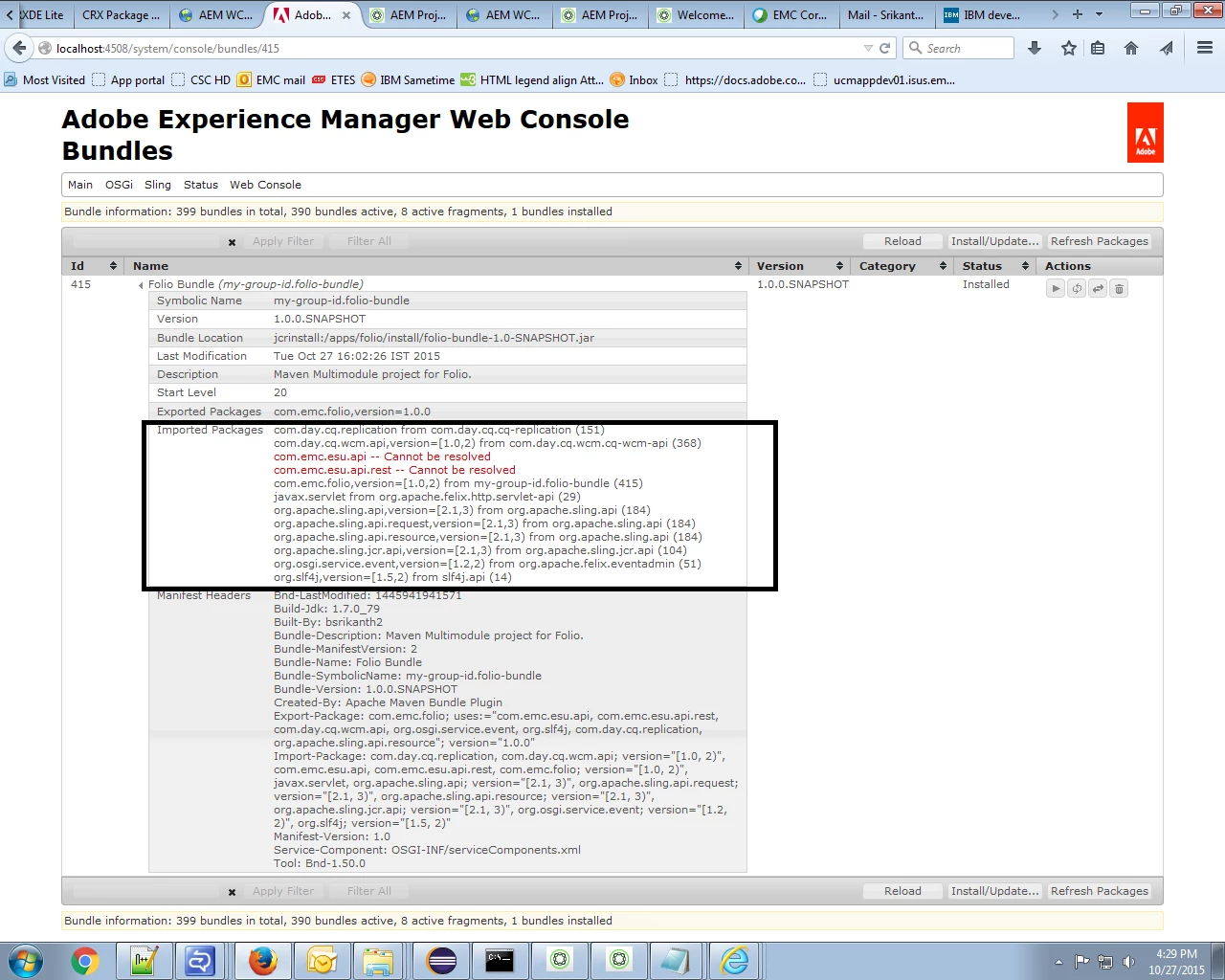Switch to Mail - Srikant... tab

pos(885,14)
